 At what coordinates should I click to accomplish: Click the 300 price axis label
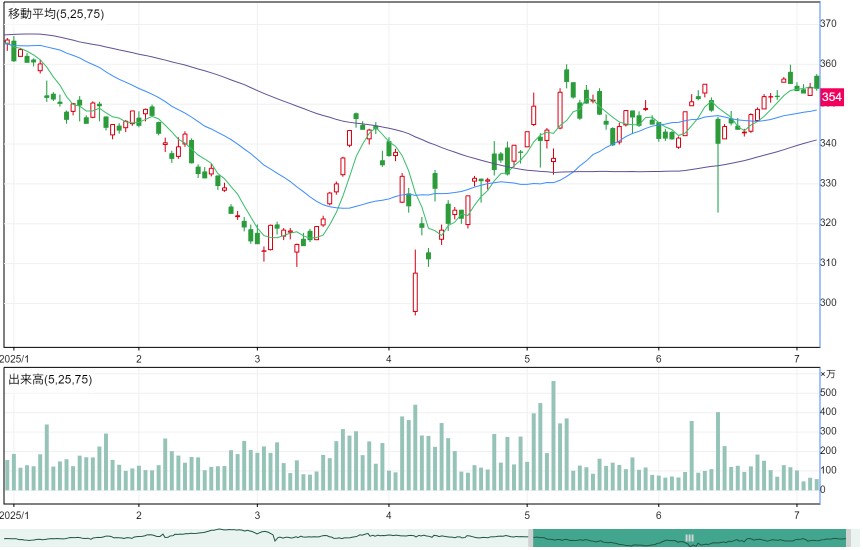pos(828,302)
